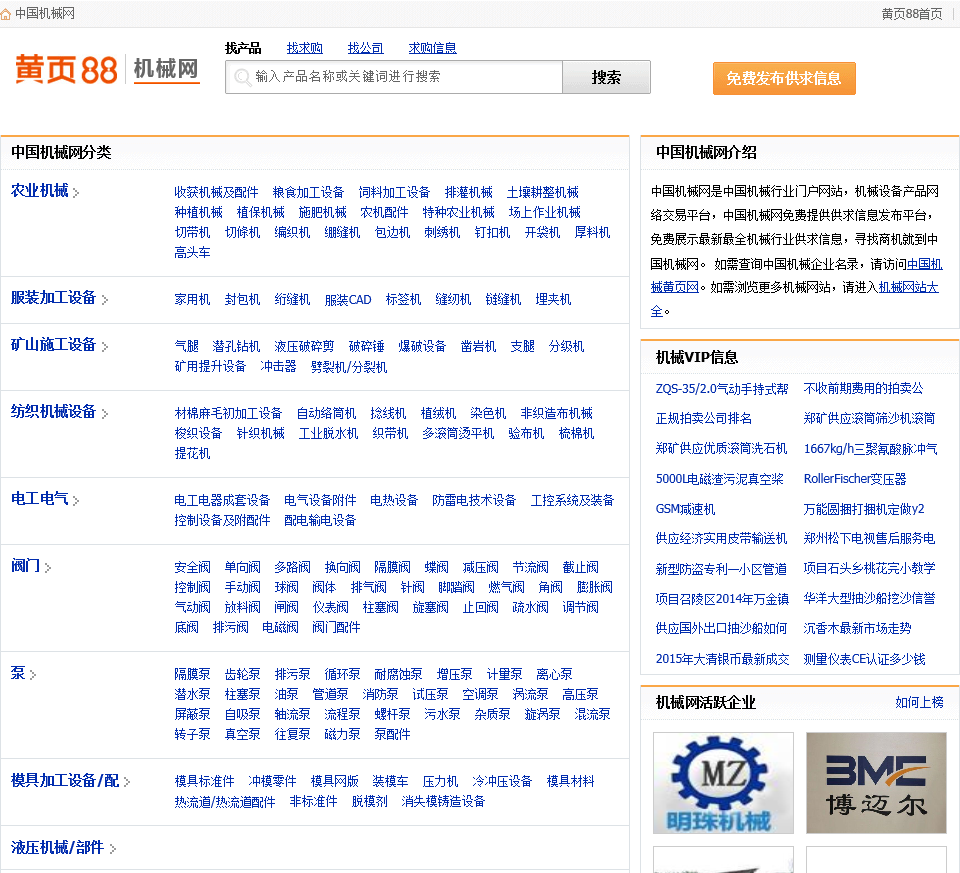
Task: Open GSM减速机 VIP link
Action: pyautogui.click(x=685, y=509)
